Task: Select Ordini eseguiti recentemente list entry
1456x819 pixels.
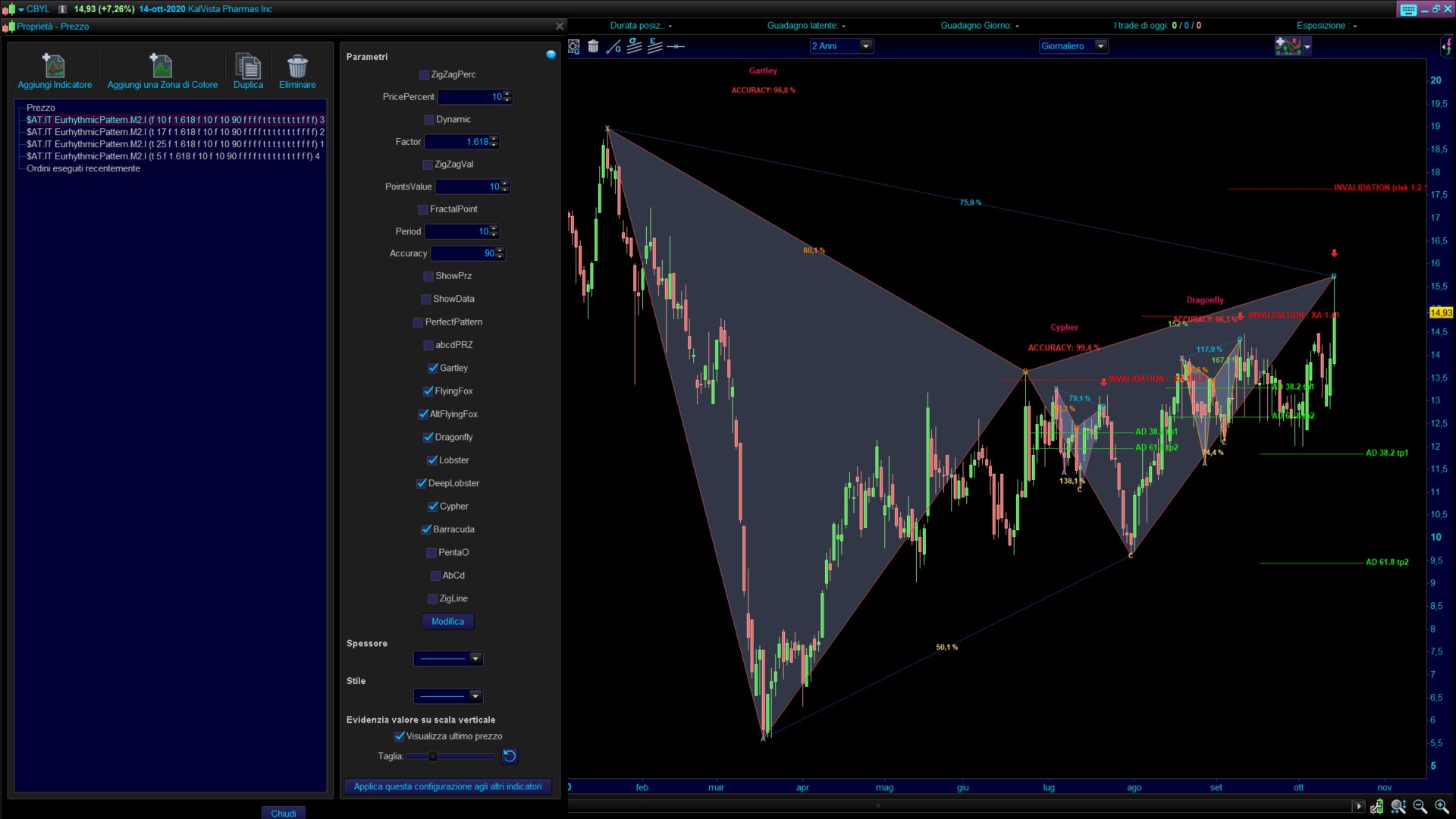Action: 83,168
